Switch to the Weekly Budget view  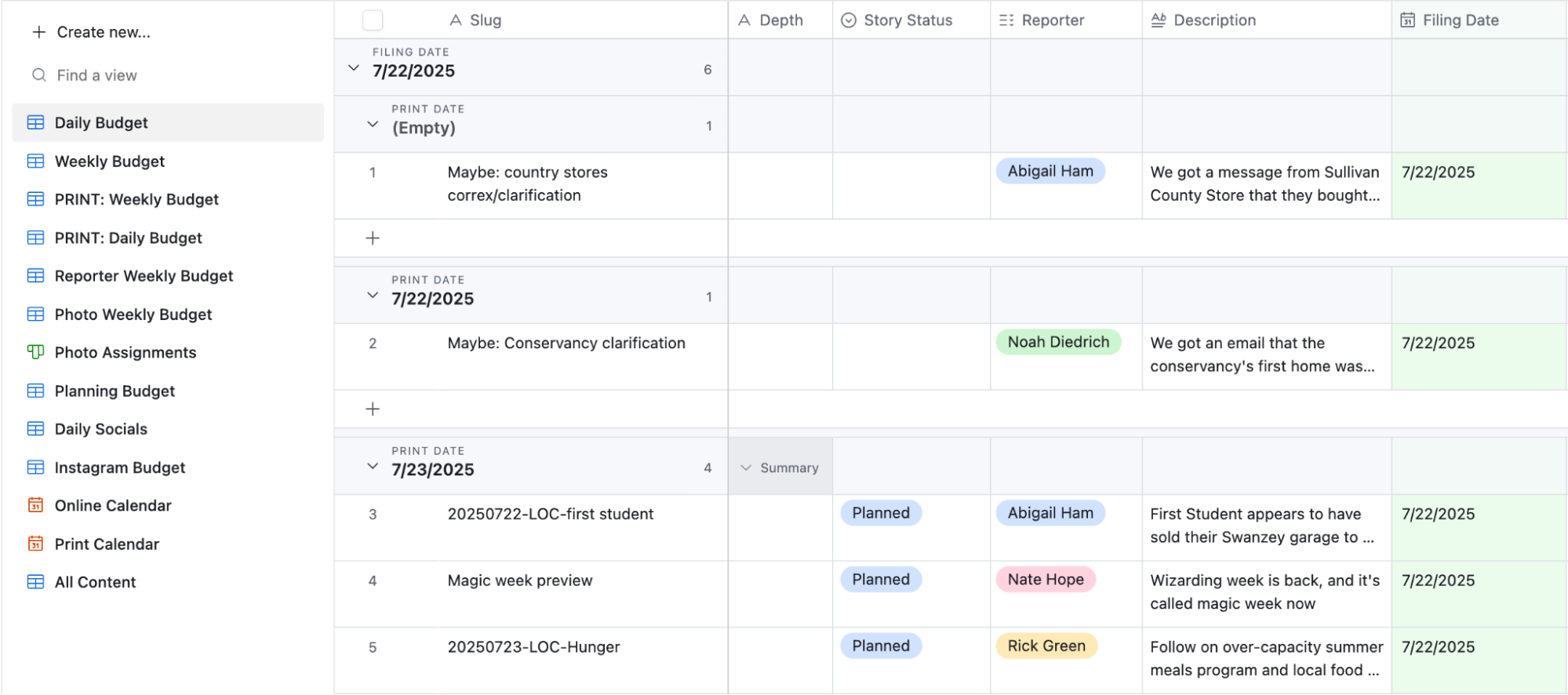pos(168,161)
